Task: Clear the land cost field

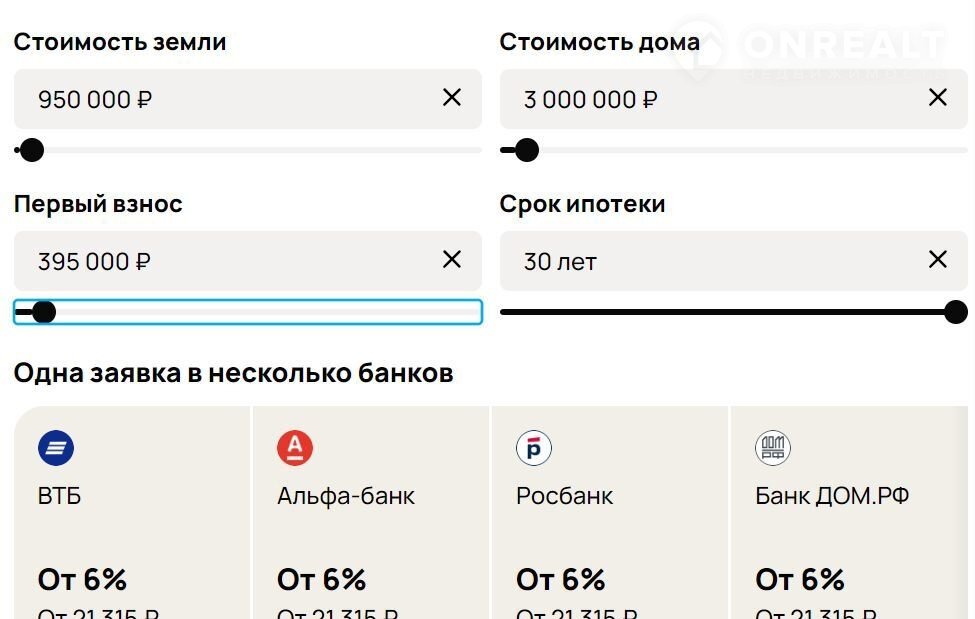Action: pyautogui.click(x=452, y=97)
